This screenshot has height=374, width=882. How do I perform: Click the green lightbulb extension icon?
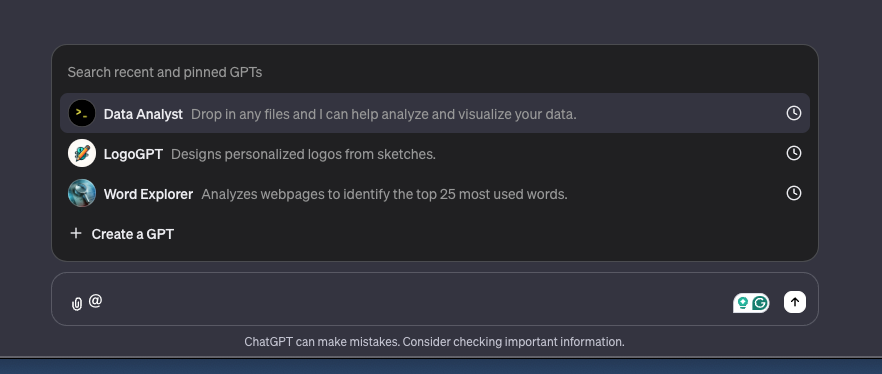click(742, 303)
